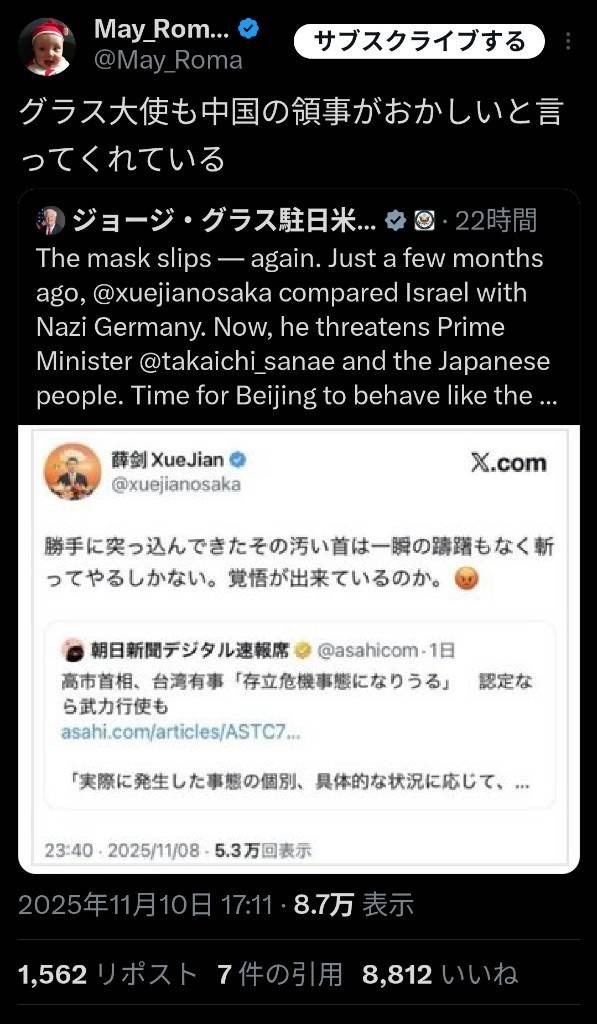The height and width of the screenshot is (1024, 597).
Task: Open the three-dot more options menu
Action: point(569,42)
